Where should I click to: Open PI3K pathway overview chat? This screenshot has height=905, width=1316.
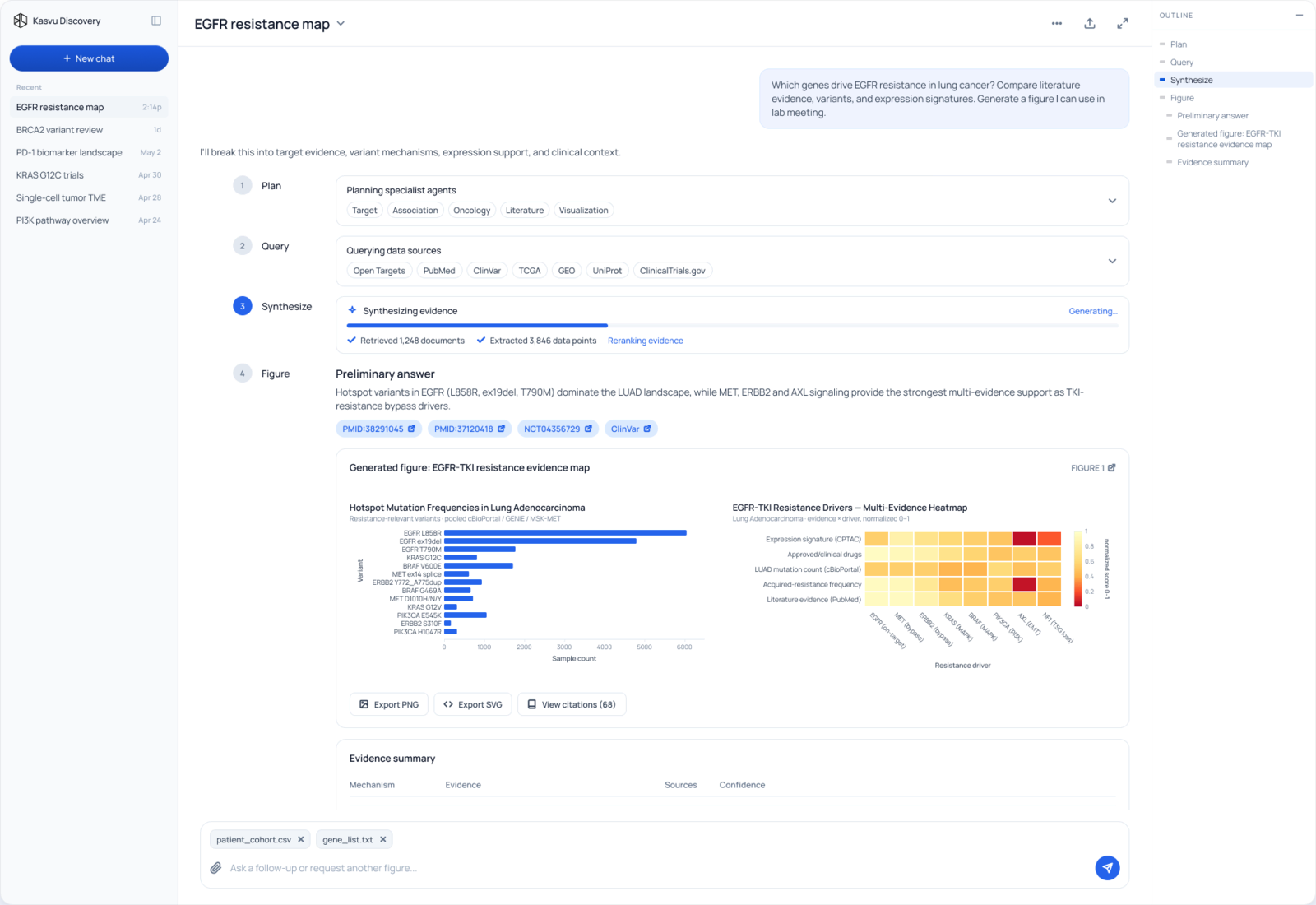[x=89, y=220]
